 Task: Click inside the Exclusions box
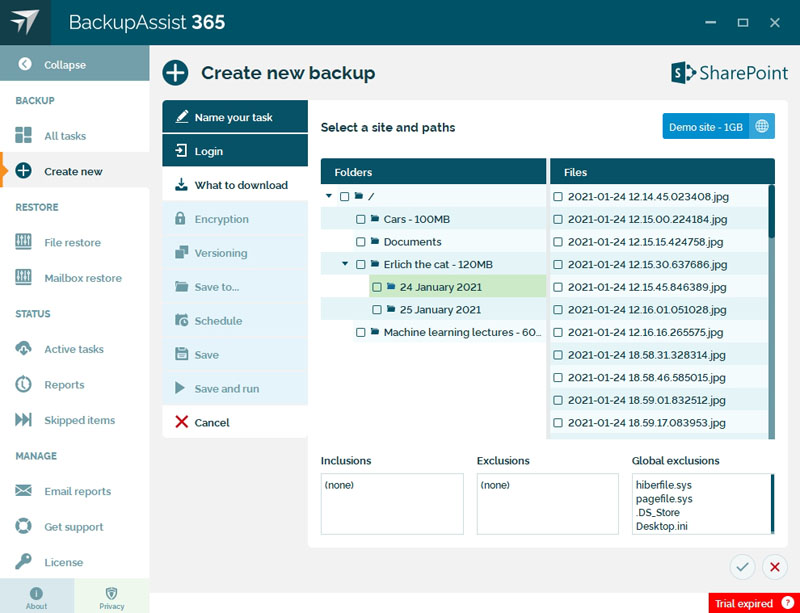coord(547,504)
